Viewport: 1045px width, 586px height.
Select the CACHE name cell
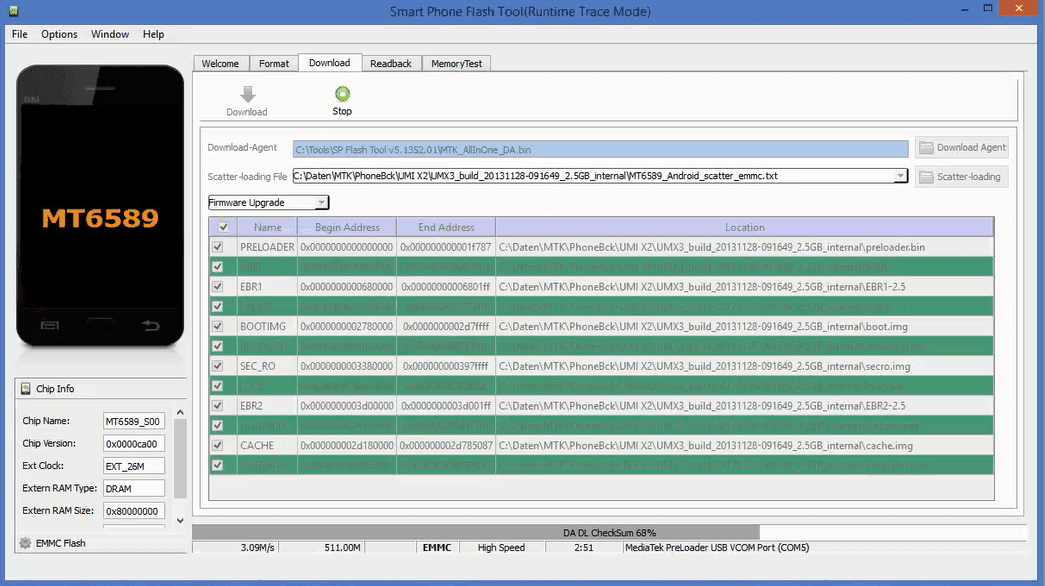pyautogui.click(x=267, y=445)
